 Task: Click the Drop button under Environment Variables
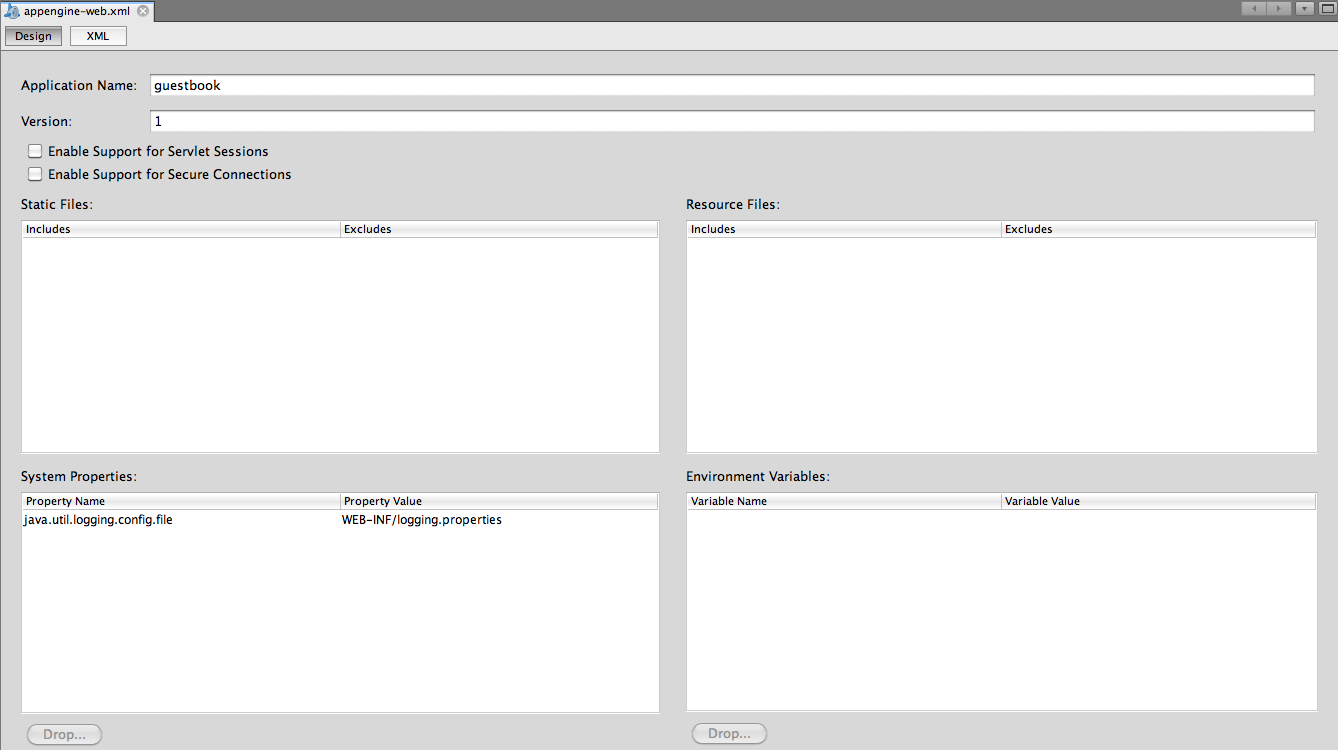click(728, 733)
